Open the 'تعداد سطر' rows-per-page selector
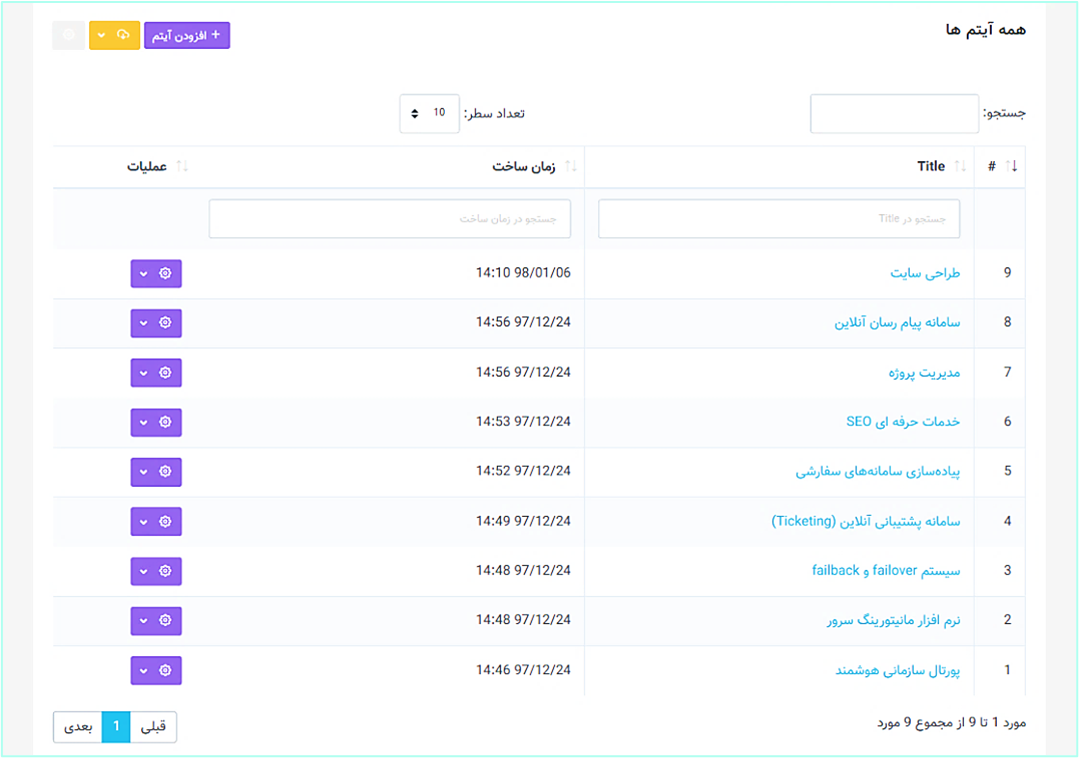 [429, 113]
